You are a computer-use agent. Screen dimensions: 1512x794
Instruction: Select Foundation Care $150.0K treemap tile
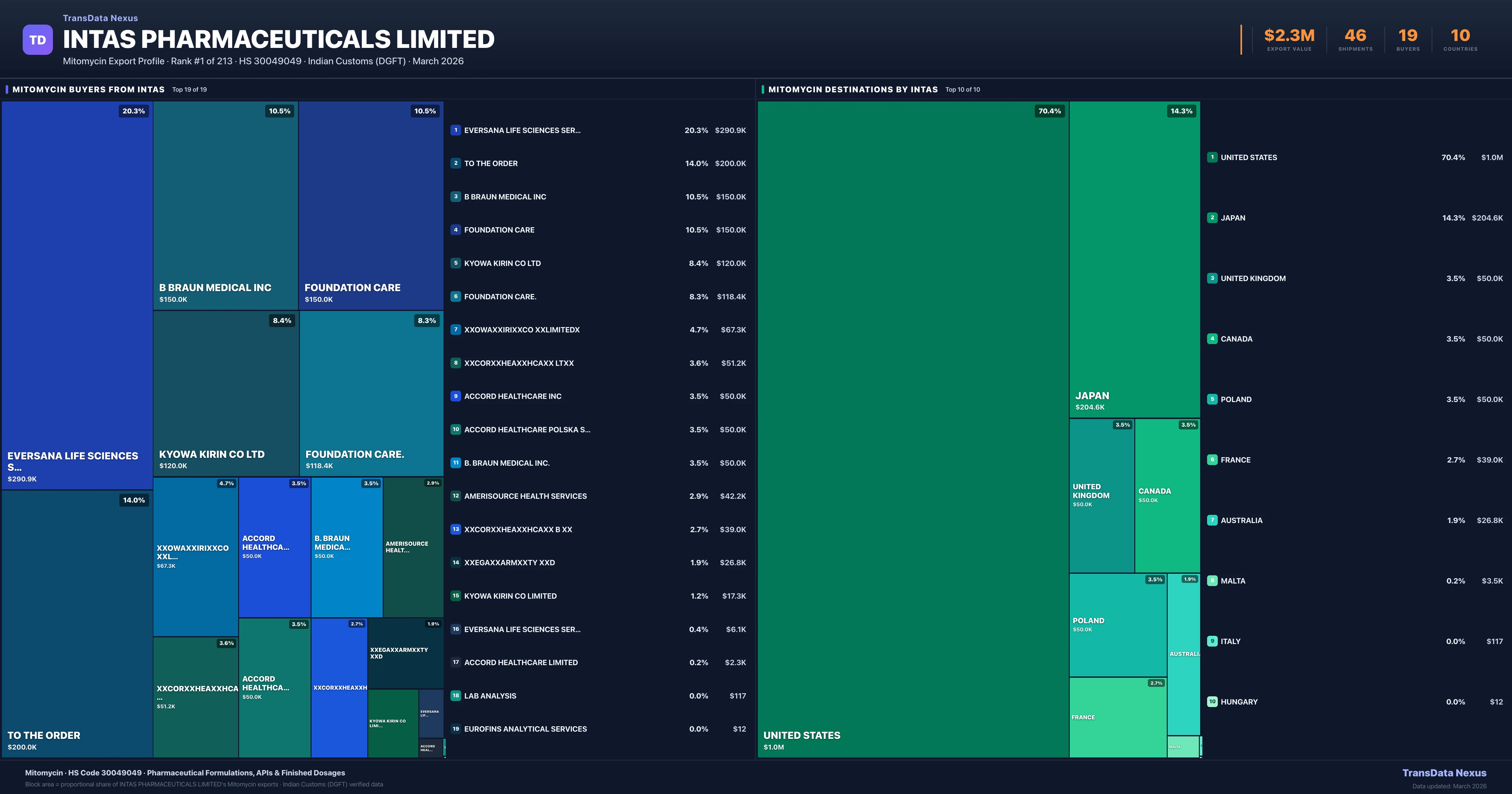coord(371,205)
